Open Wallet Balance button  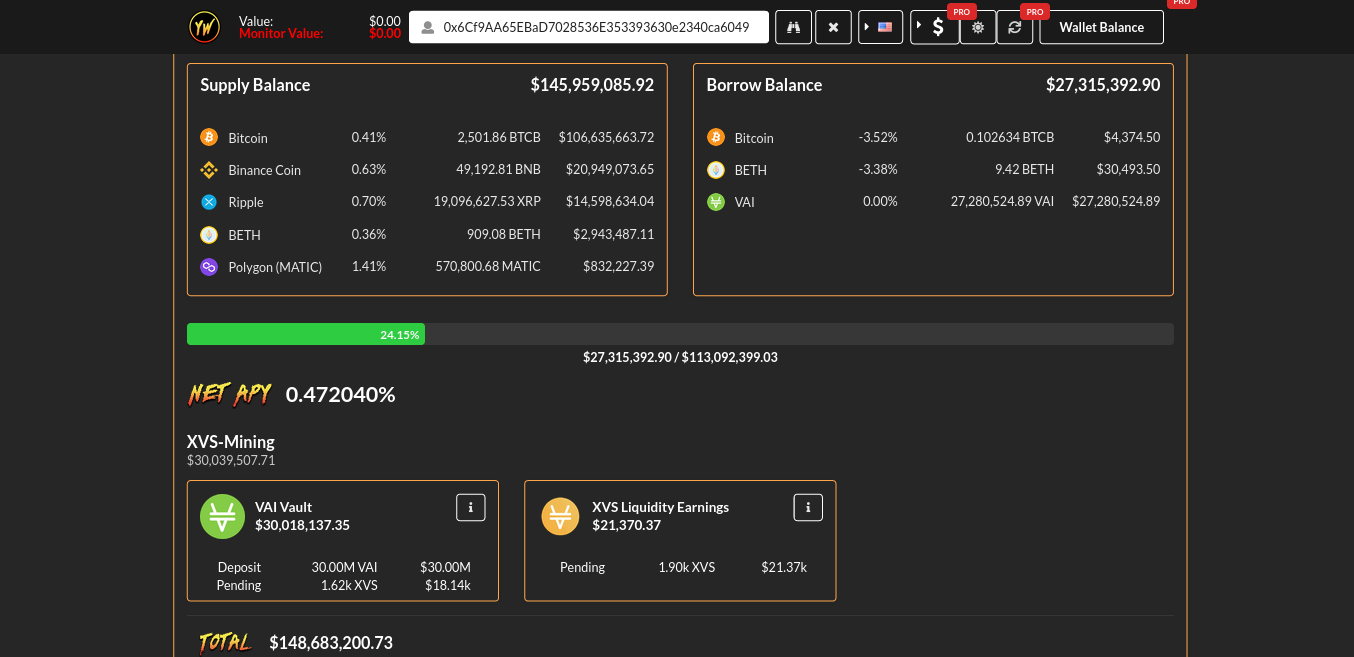1102,27
